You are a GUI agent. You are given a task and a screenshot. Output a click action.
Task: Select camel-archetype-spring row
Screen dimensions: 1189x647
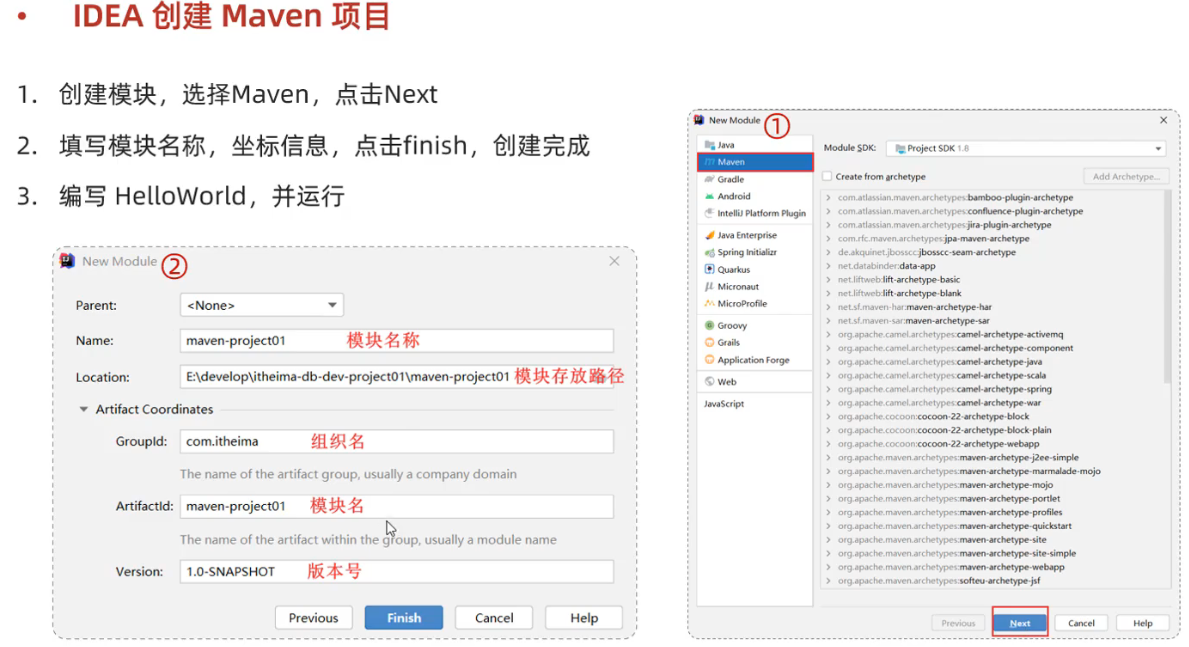tap(992, 389)
